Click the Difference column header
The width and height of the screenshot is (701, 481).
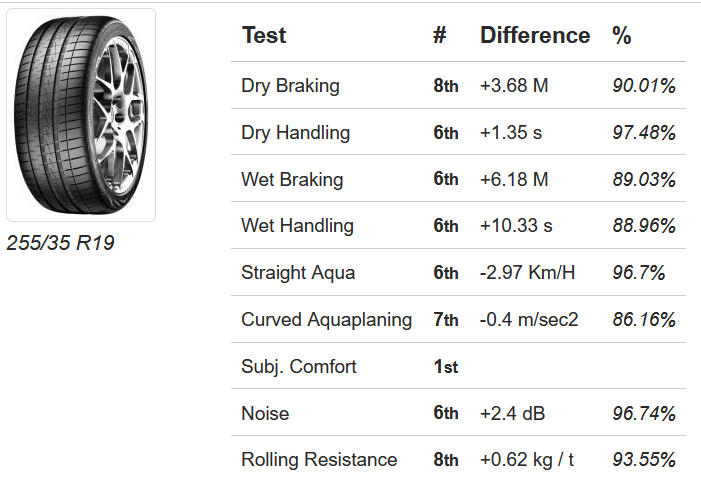pyautogui.click(x=535, y=35)
